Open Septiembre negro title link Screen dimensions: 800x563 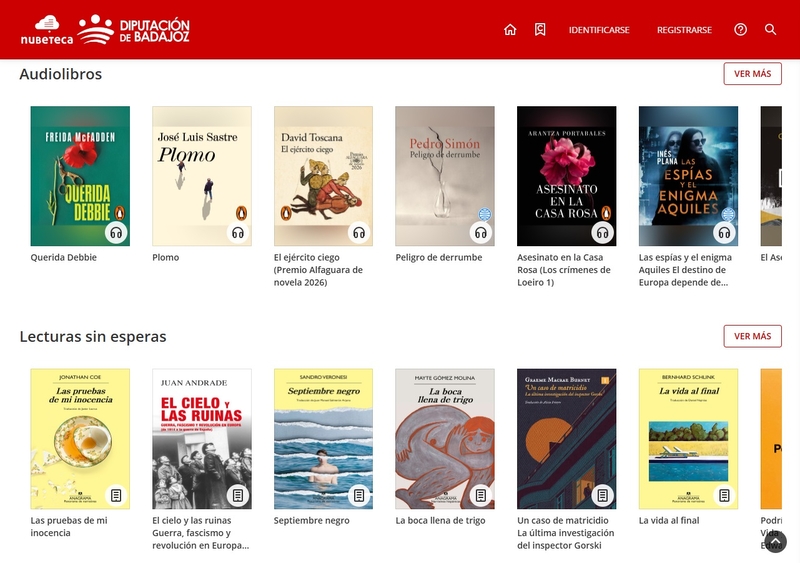point(312,520)
